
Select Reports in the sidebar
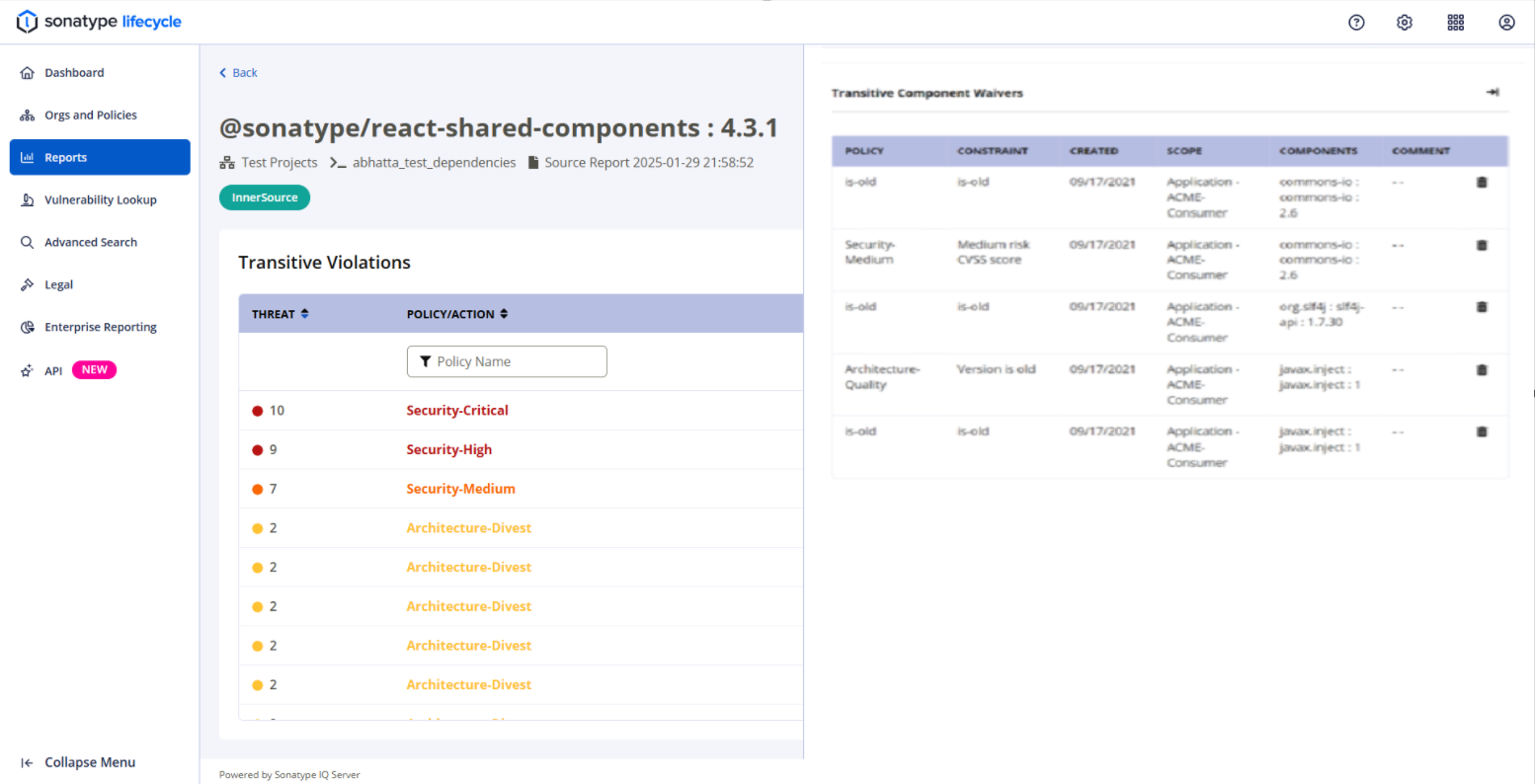(x=100, y=157)
